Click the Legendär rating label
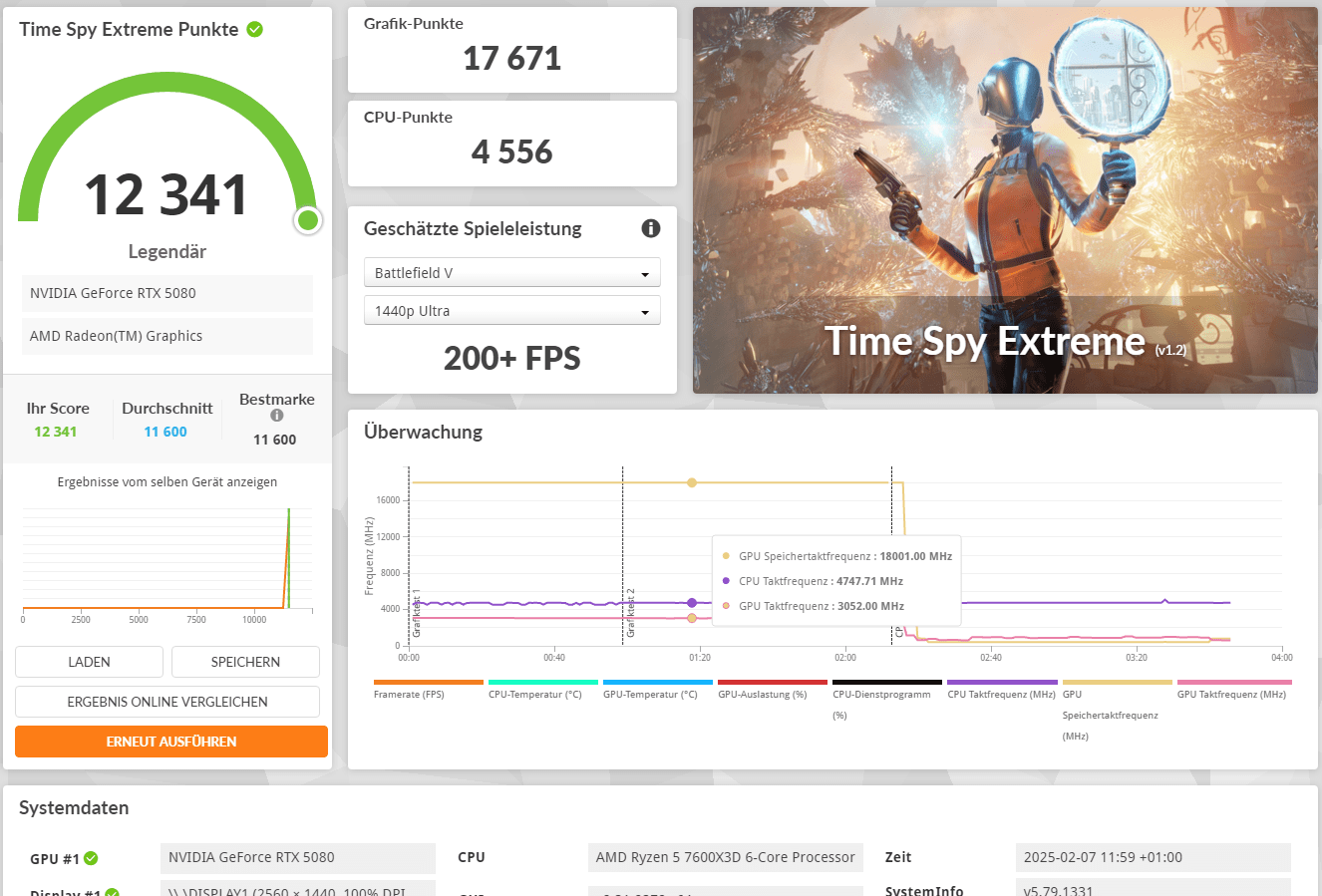The height and width of the screenshot is (896, 1322). point(167,252)
